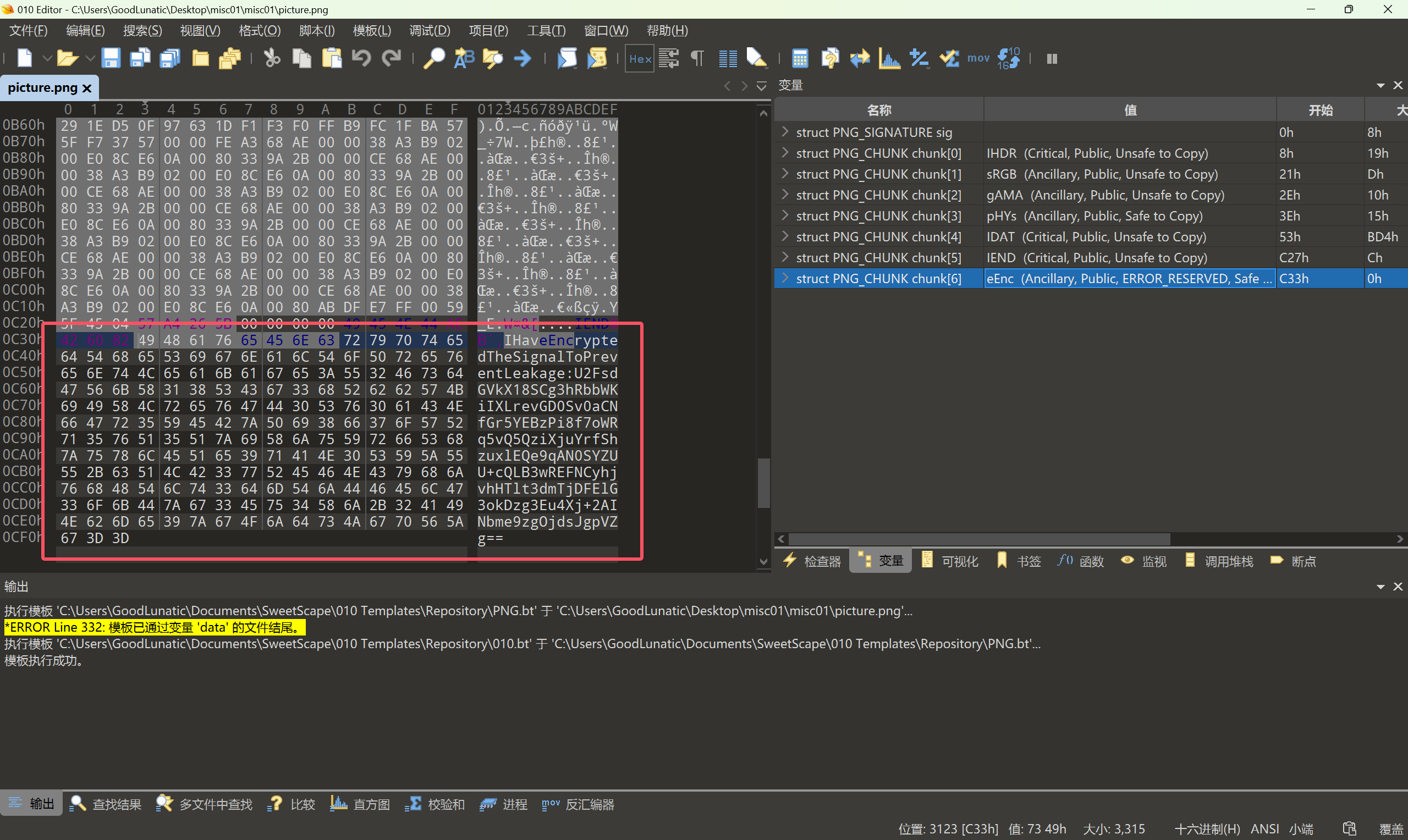This screenshot has height=840, width=1408.
Task: Click the Save As icon
Action: (x=140, y=58)
